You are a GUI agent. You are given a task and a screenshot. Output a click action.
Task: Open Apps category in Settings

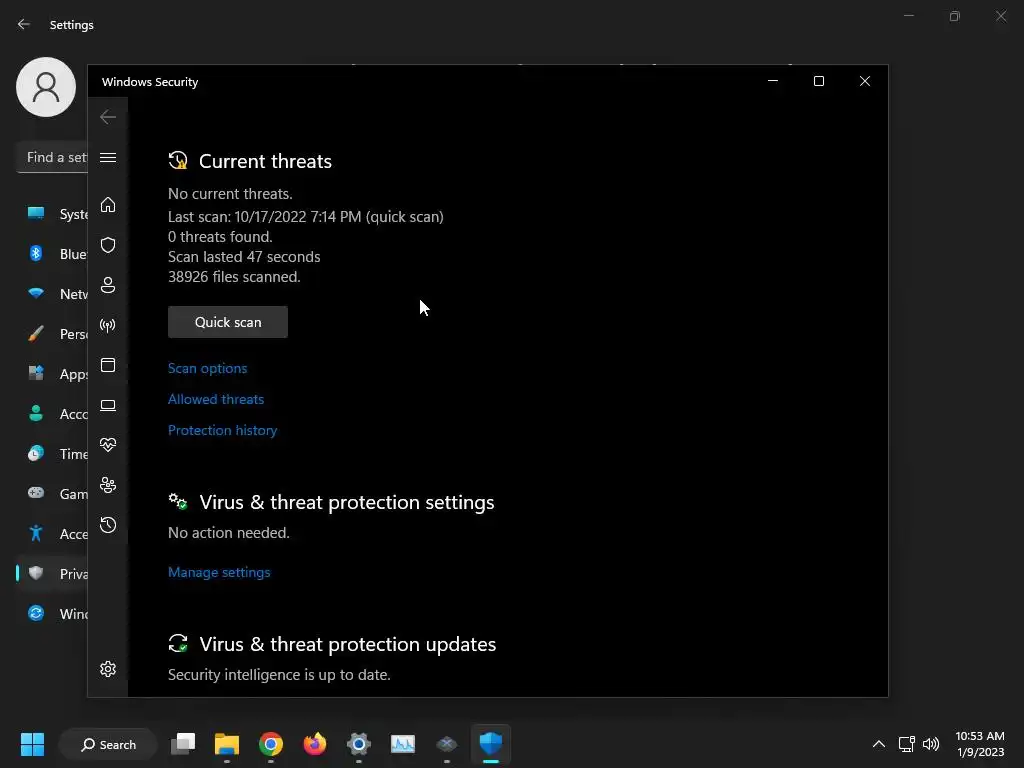52,374
